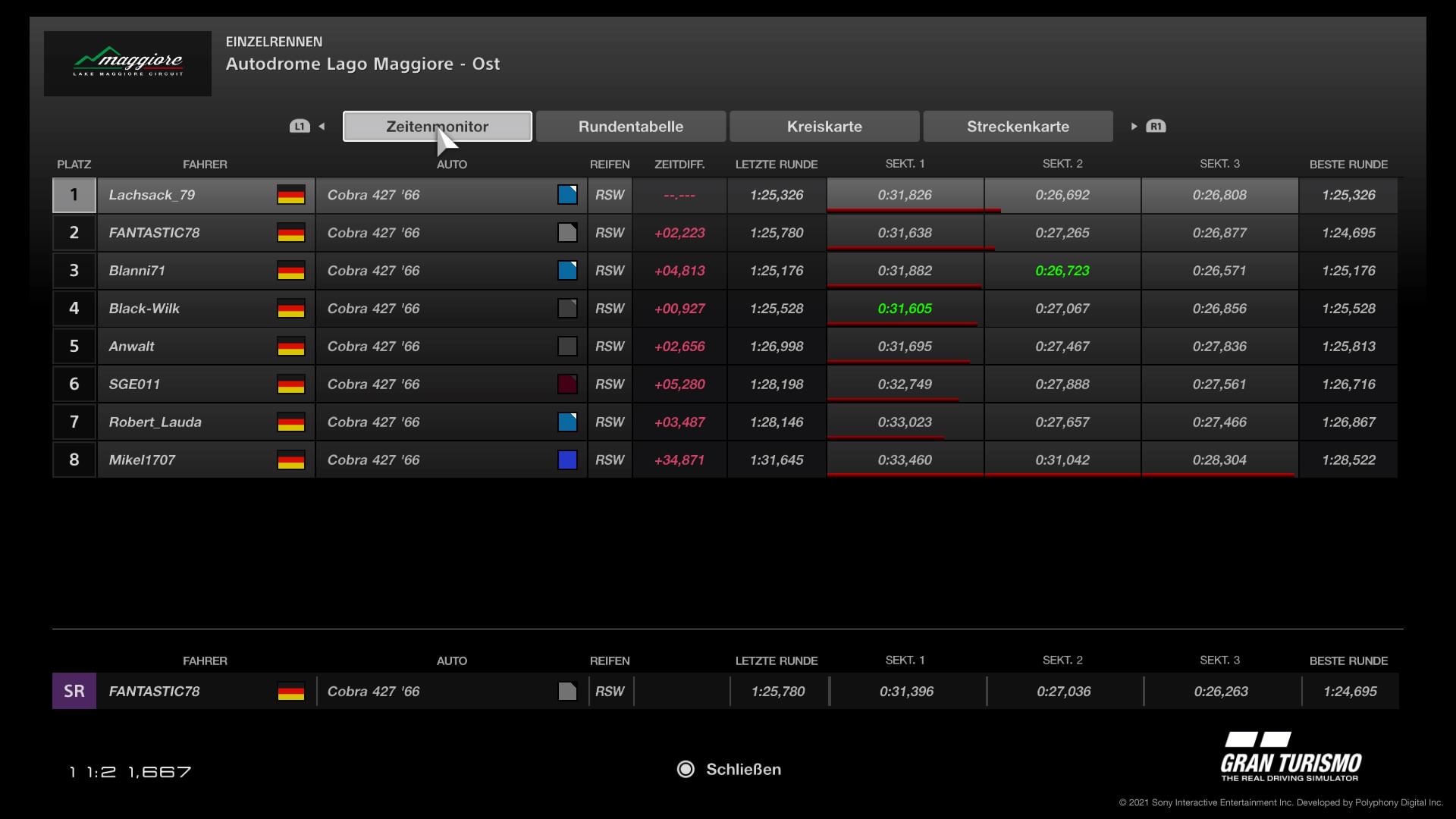Select the position 1 row number box
The image size is (1456, 819).
pos(74,195)
